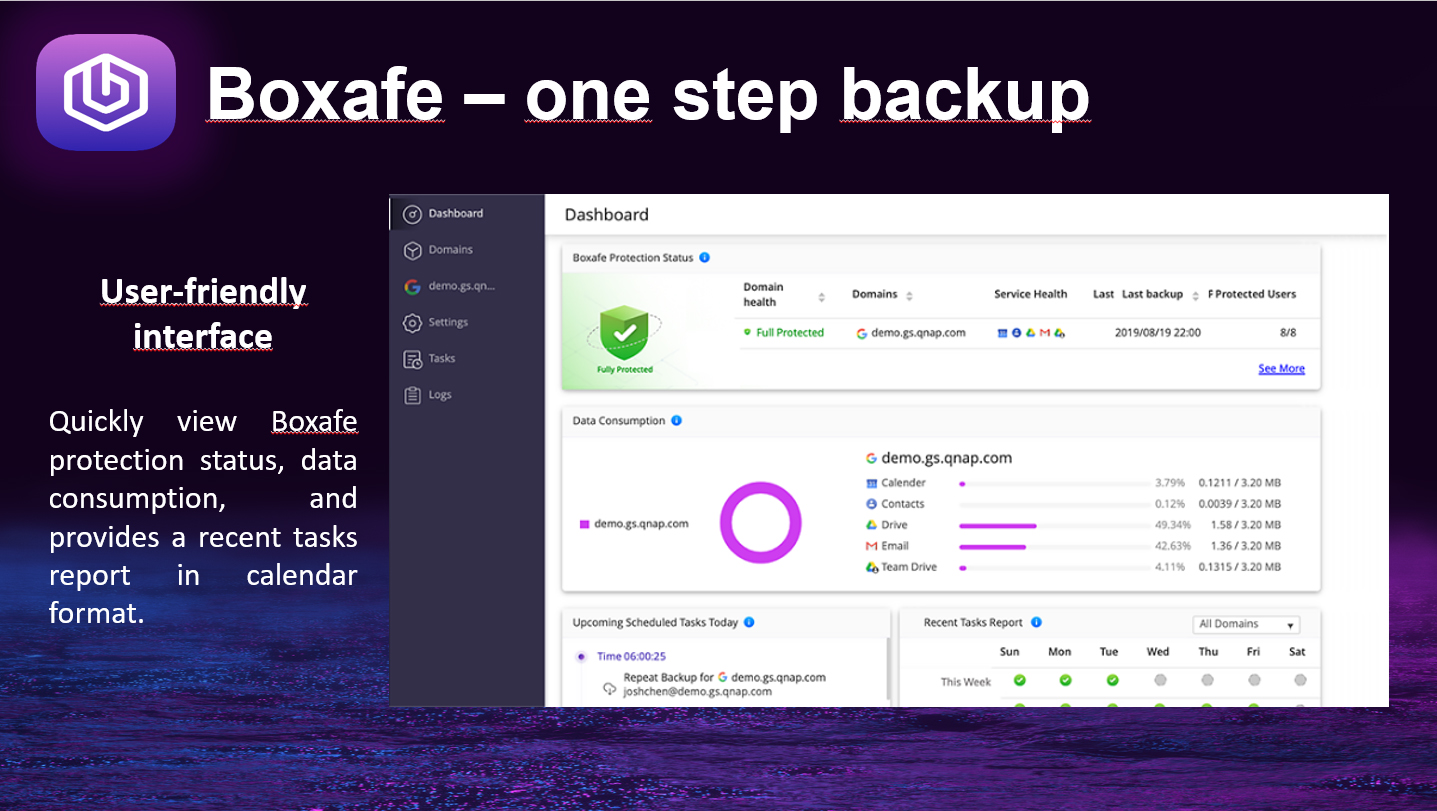The image size is (1437, 811).
Task: Click Team Drive icon in Data Consumption list
Action: [872, 567]
